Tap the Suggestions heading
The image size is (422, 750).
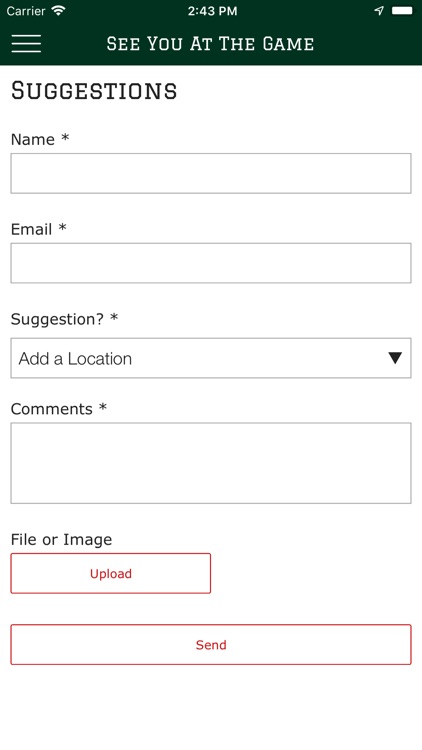point(94,90)
